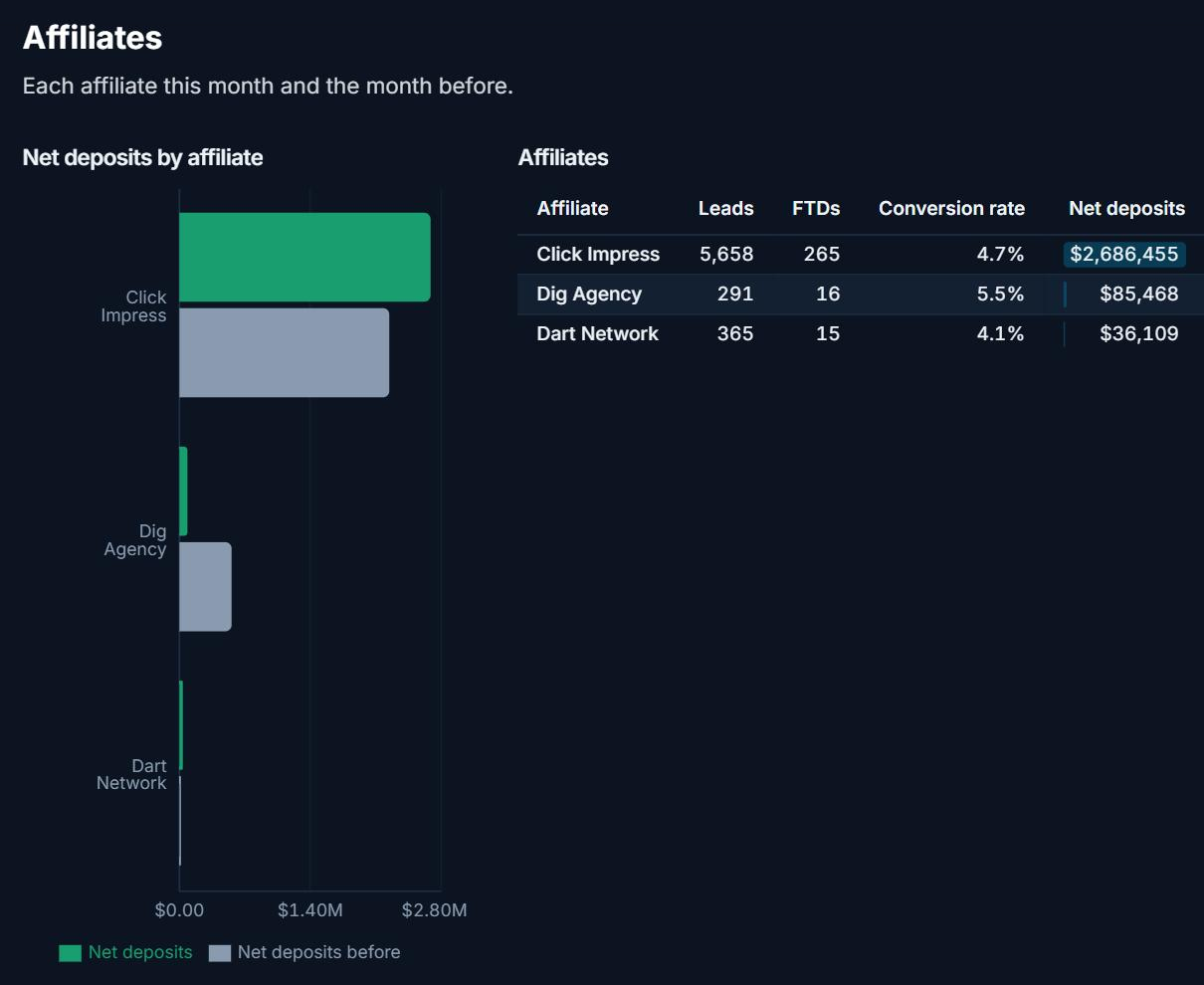Click the "Dart Network" chart axis label
Viewport: 1204px width, 985px height.
[131, 774]
